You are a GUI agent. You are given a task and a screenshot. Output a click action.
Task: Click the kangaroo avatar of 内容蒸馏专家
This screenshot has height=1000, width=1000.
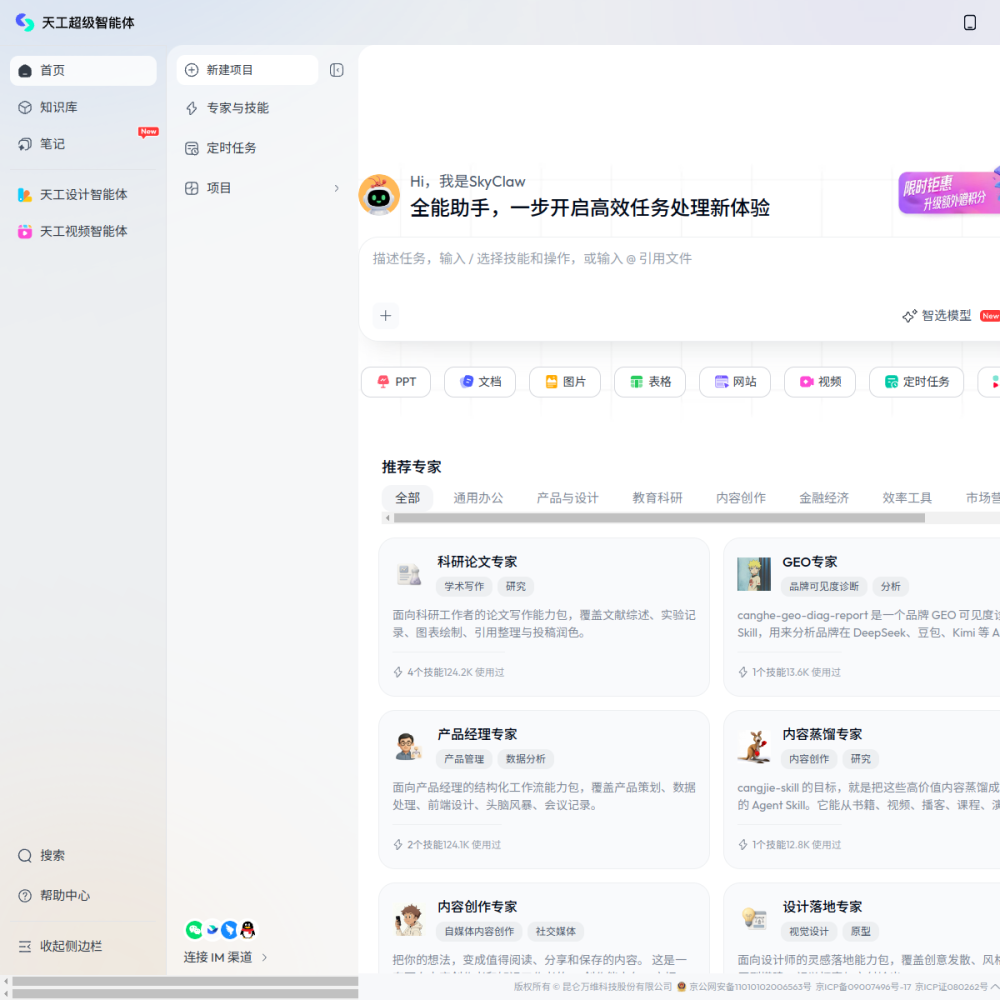(x=754, y=746)
